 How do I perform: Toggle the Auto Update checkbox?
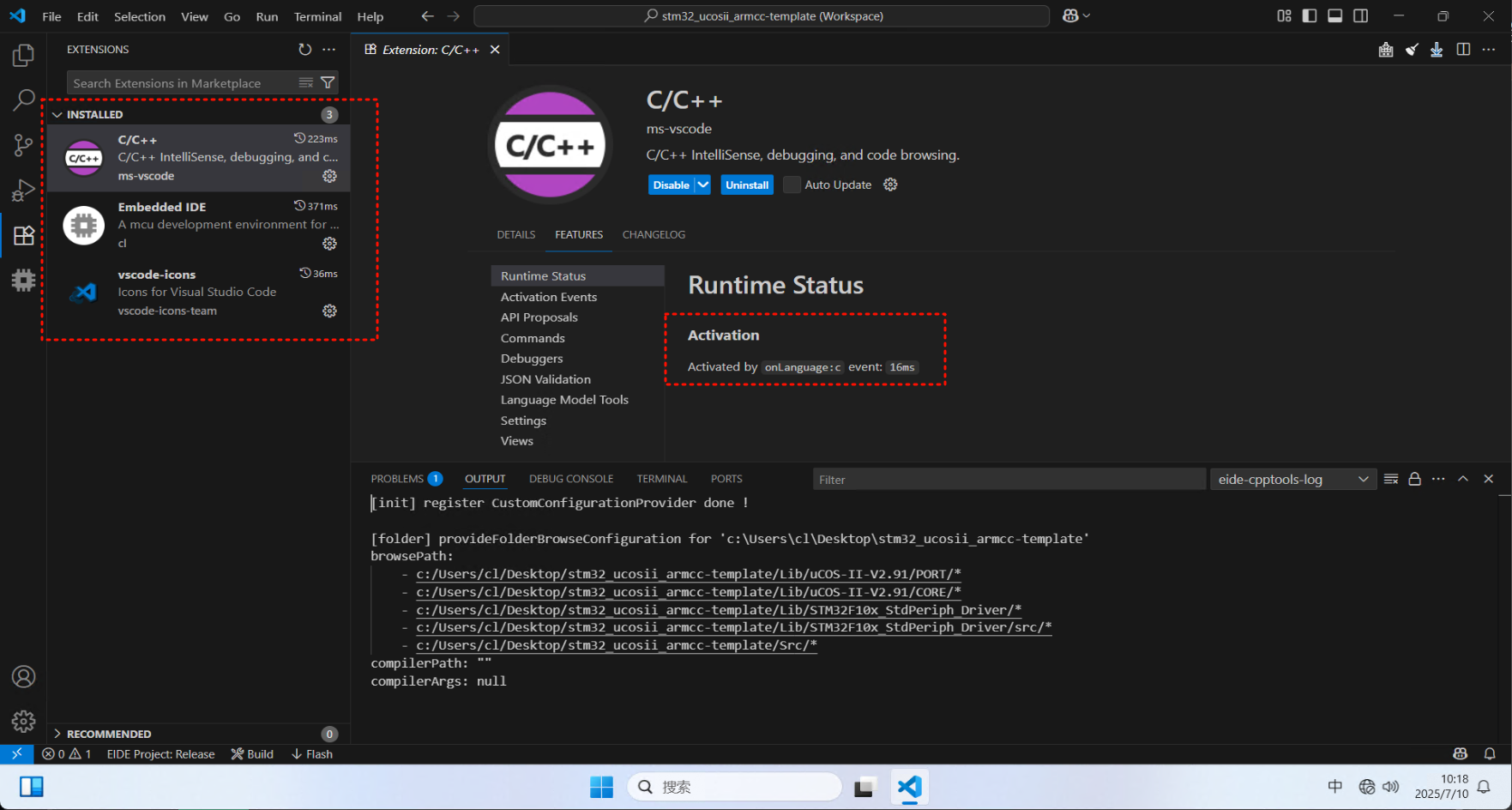click(x=792, y=184)
